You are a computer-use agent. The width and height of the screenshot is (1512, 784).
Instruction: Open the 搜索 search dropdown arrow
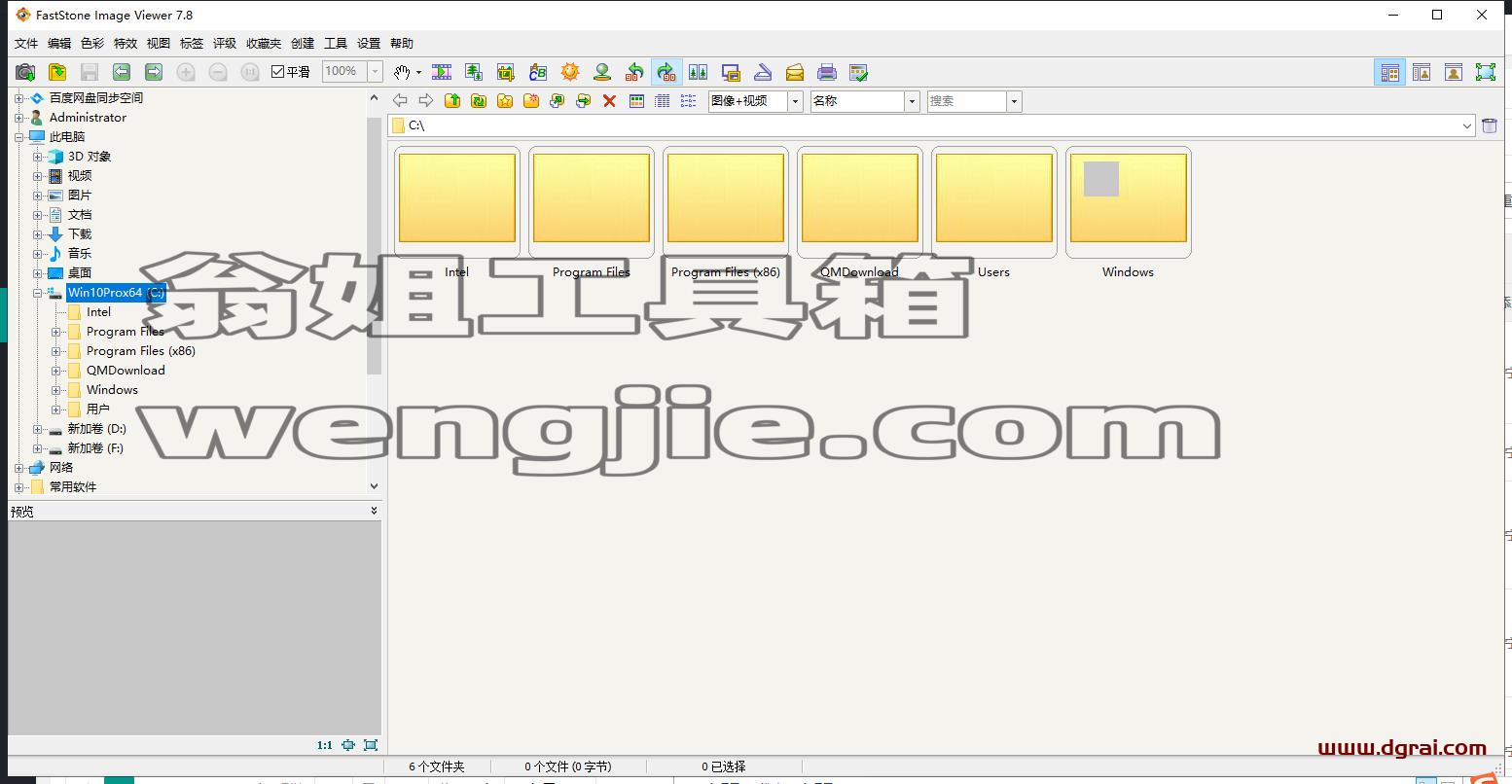1014,101
